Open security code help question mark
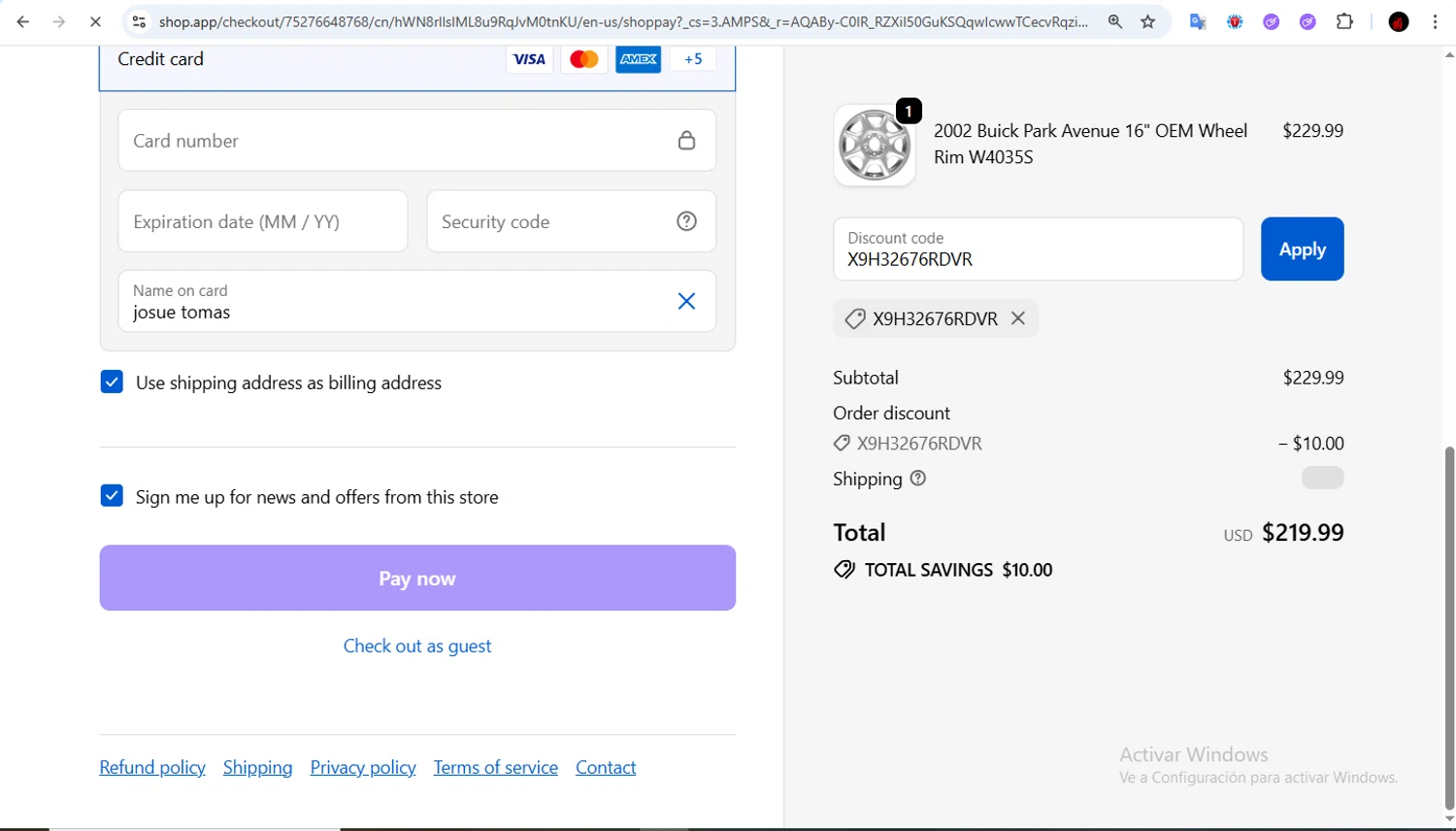 tap(686, 221)
